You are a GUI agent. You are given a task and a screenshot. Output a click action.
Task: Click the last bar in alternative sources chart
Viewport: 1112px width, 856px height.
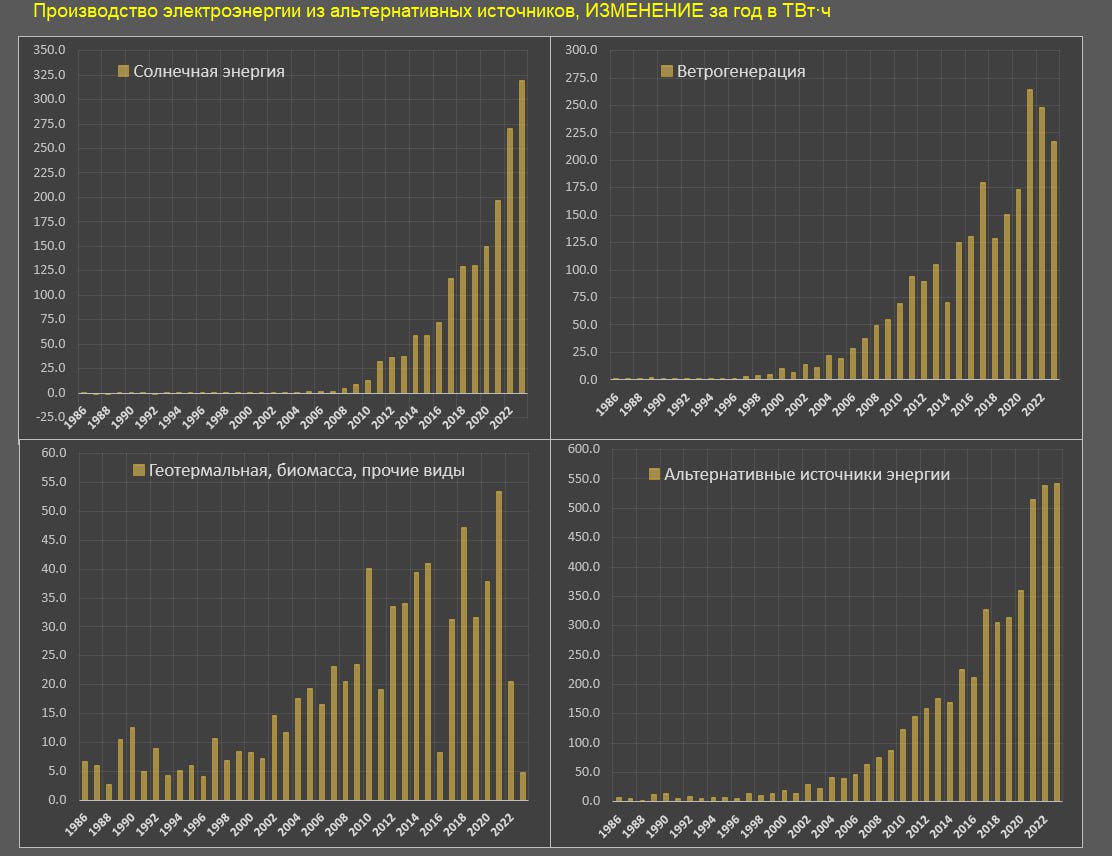click(x=1057, y=642)
